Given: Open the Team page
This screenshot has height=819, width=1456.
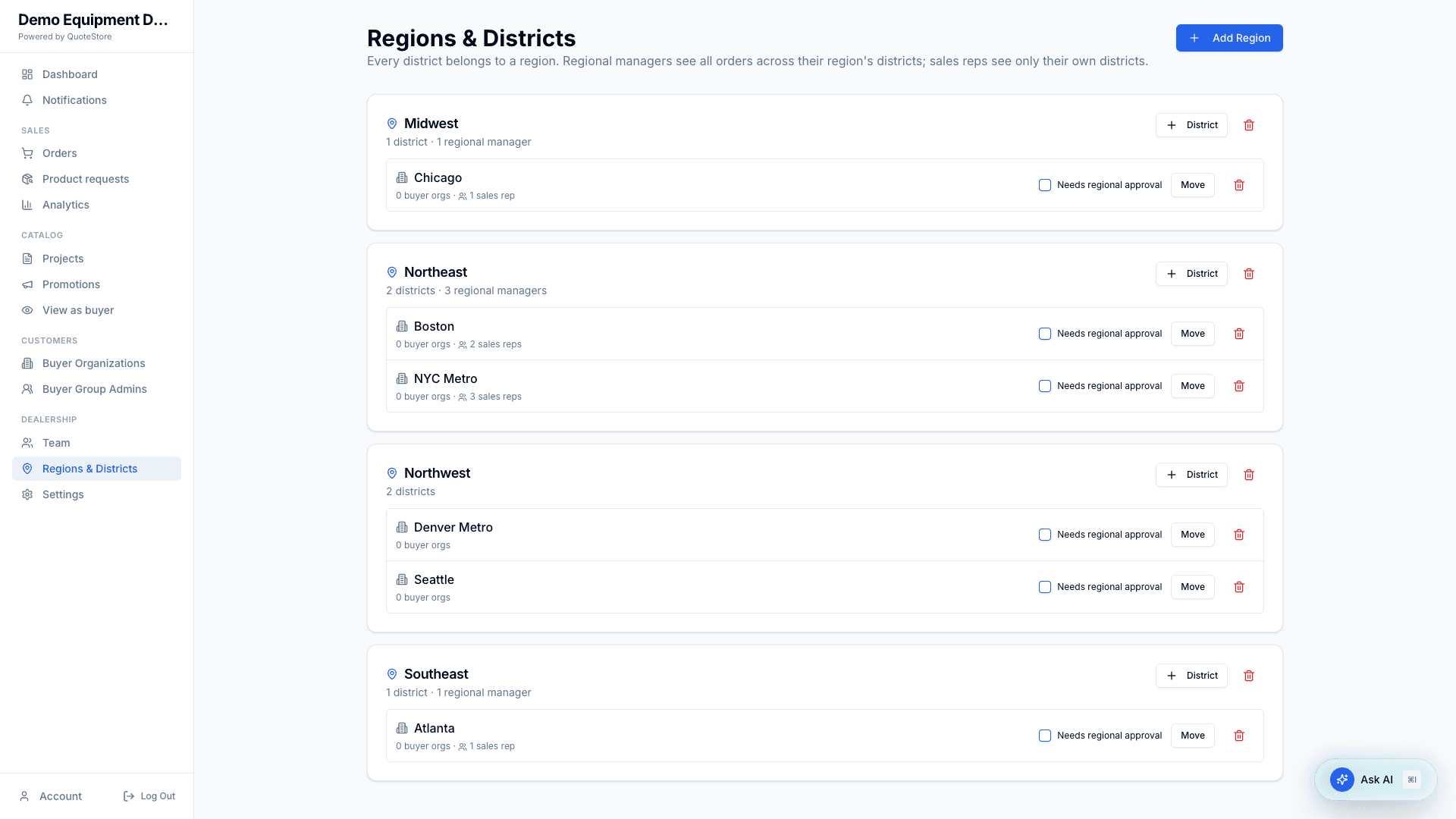Looking at the screenshot, I should (x=96, y=443).
